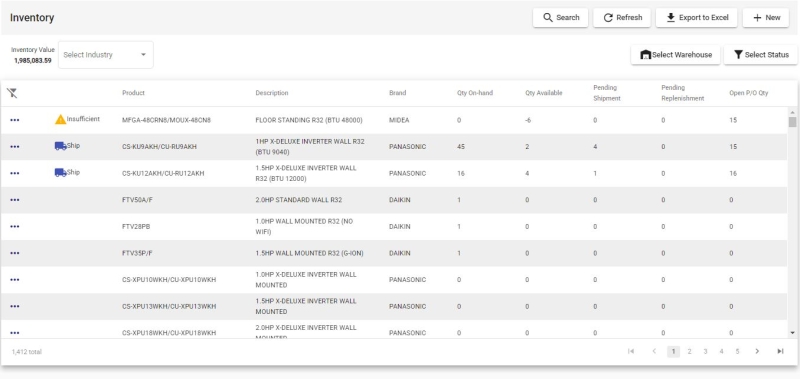Sort by Qty On-hand column header

tap(475, 93)
